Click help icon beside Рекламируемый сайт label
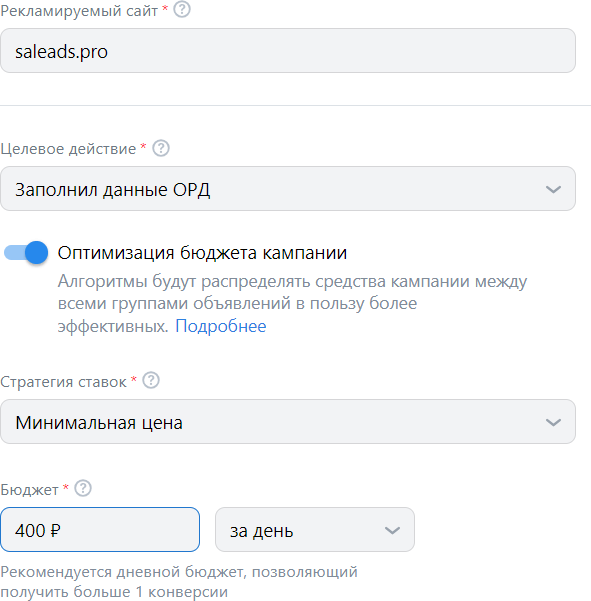The width and height of the screenshot is (591, 601). (x=182, y=9)
